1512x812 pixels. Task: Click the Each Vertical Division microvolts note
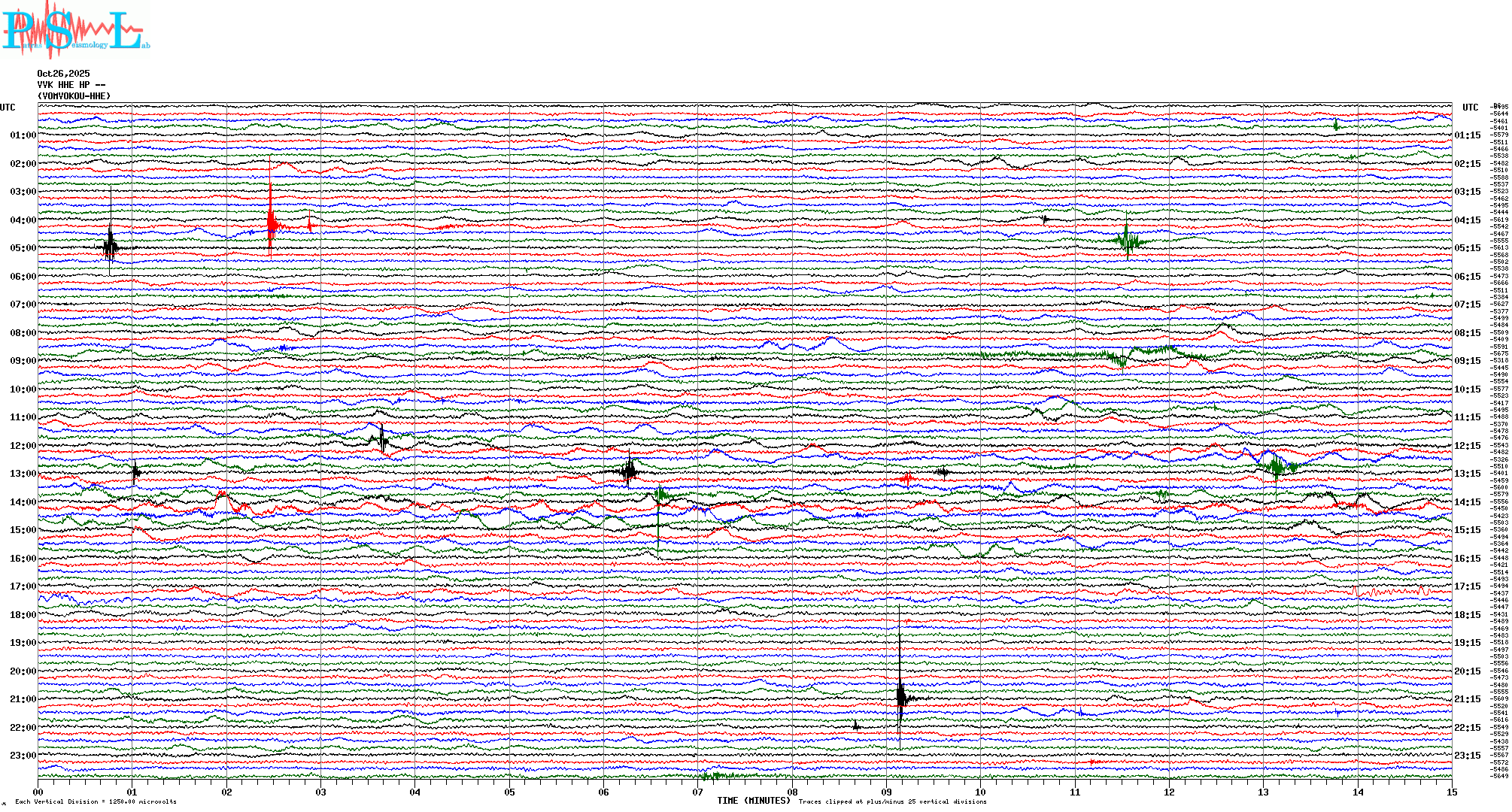(x=96, y=801)
